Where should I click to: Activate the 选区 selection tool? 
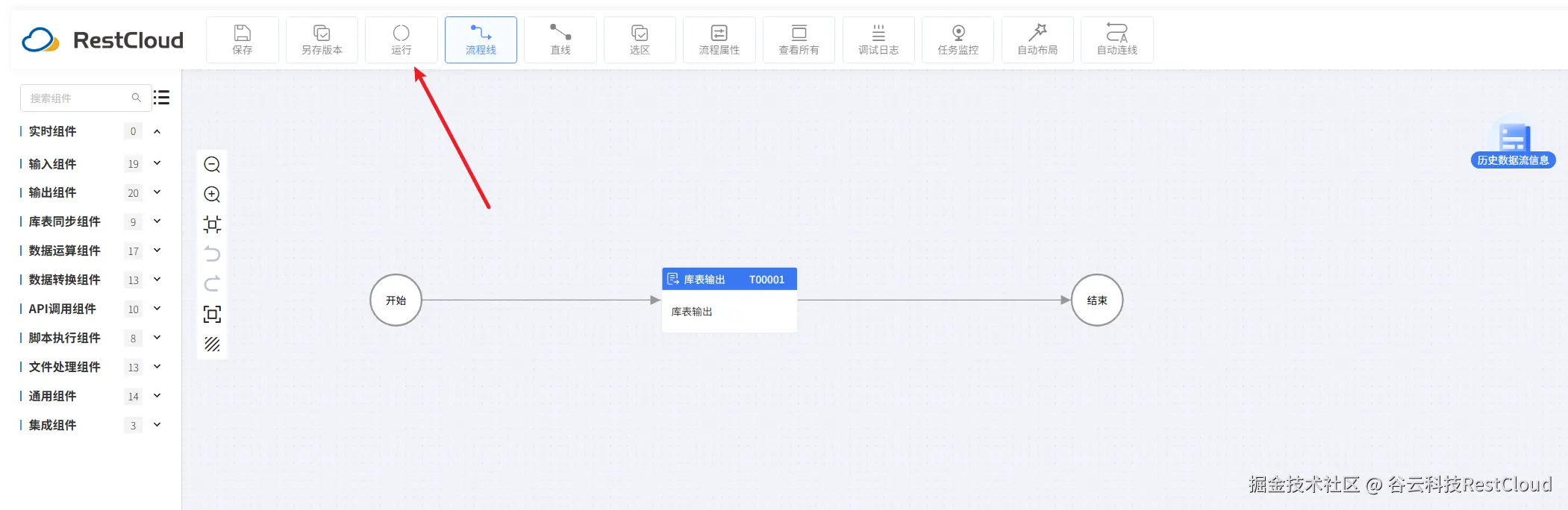point(640,40)
